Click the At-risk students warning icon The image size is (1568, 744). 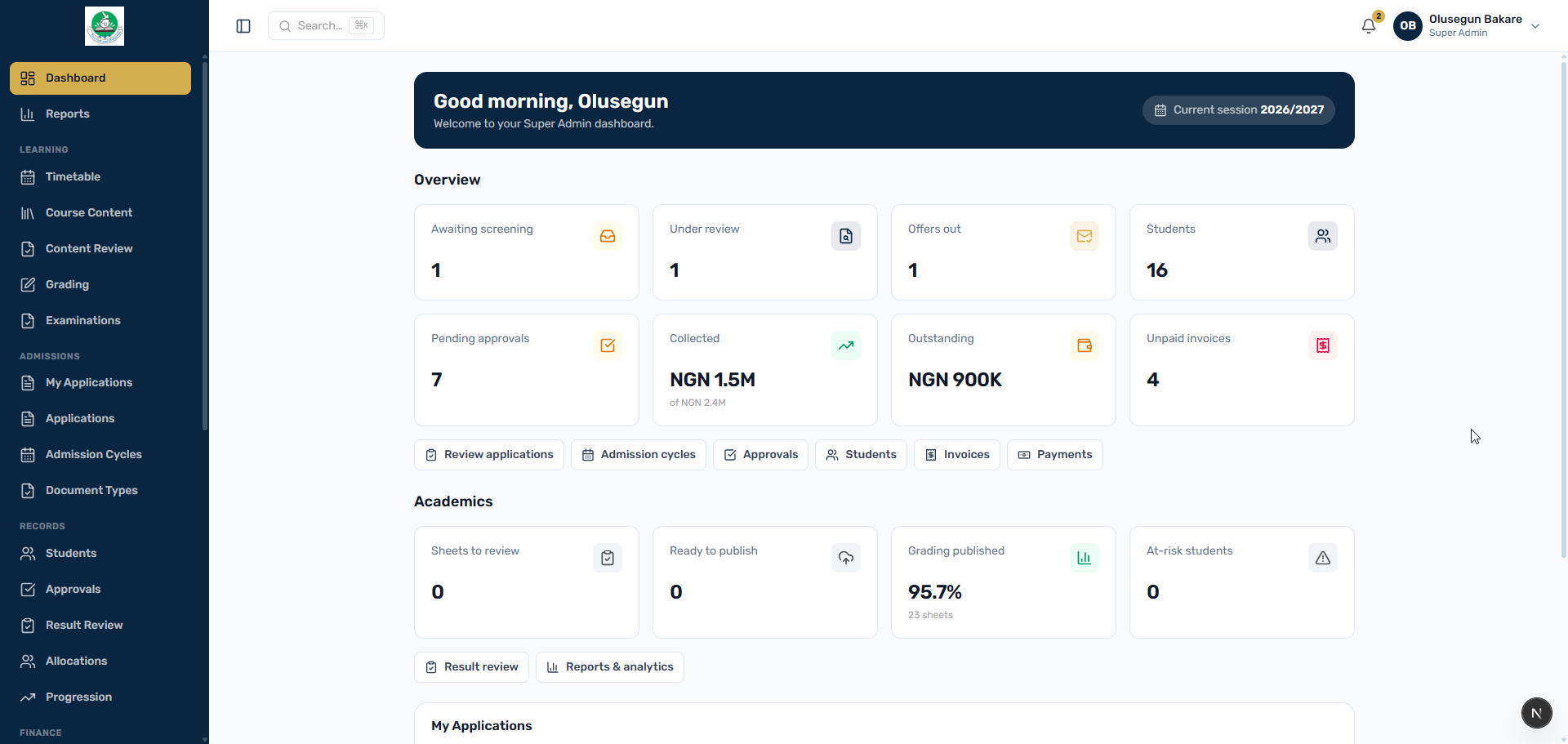[1323, 558]
